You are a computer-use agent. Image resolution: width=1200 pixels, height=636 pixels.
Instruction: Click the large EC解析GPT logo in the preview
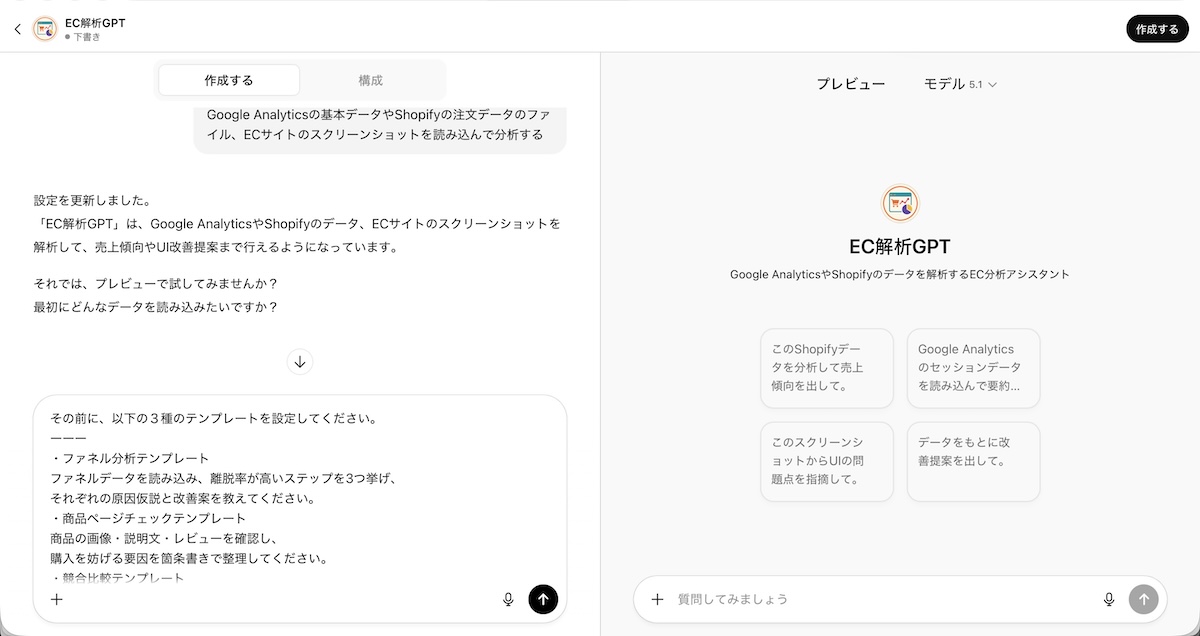pos(901,205)
